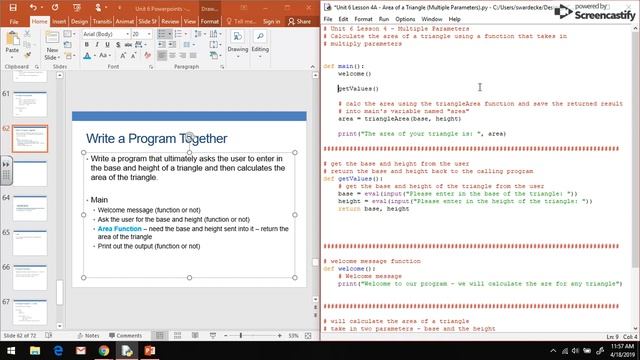Start slideshow from beginning via quick access icon
The width and height of the screenshot is (640, 360).
click(x=77, y=7)
